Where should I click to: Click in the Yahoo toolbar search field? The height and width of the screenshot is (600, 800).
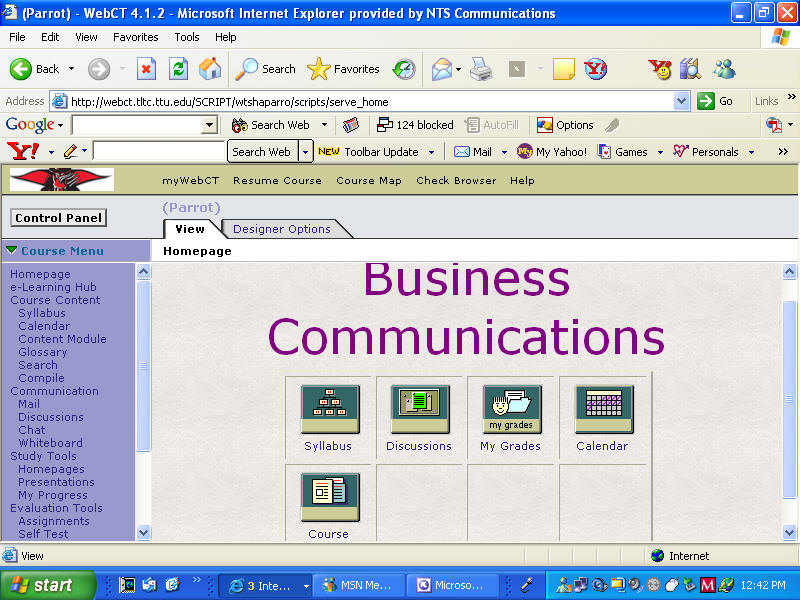point(159,152)
